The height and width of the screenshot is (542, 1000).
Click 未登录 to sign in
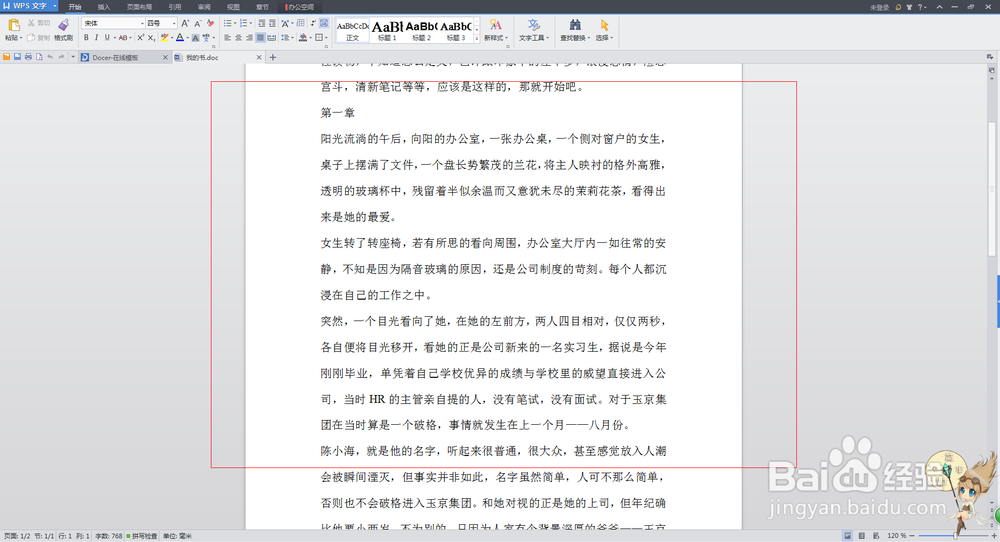coord(879,7)
